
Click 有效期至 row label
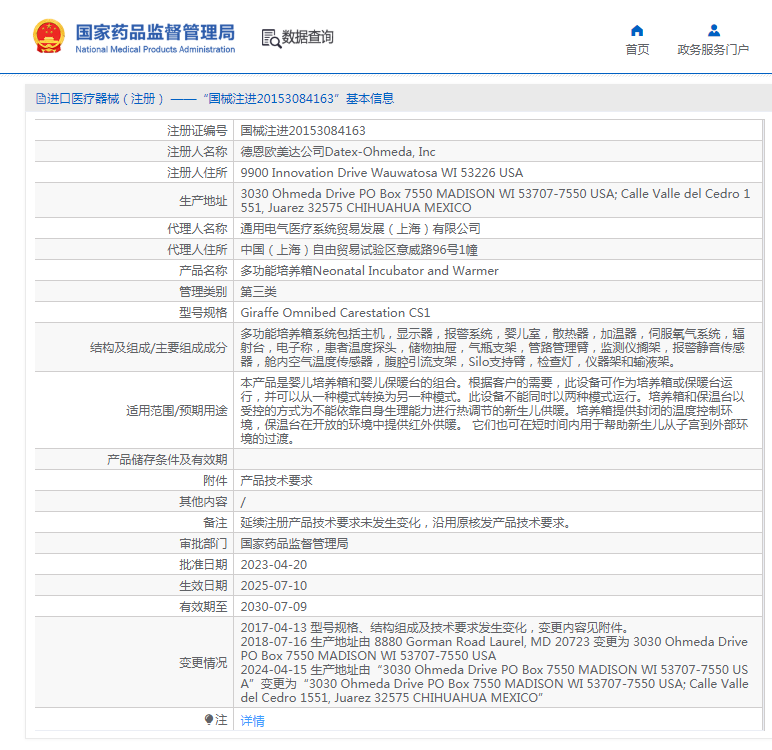point(203,607)
